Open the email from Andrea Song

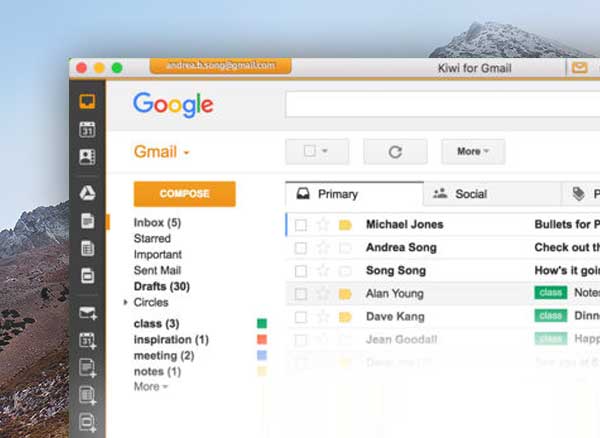pyautogui.click(x=443, y=248)
